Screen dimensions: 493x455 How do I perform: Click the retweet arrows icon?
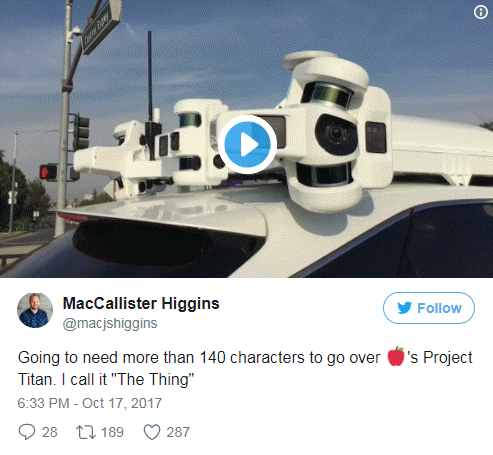pyautogui.click(x=86, y=432)
